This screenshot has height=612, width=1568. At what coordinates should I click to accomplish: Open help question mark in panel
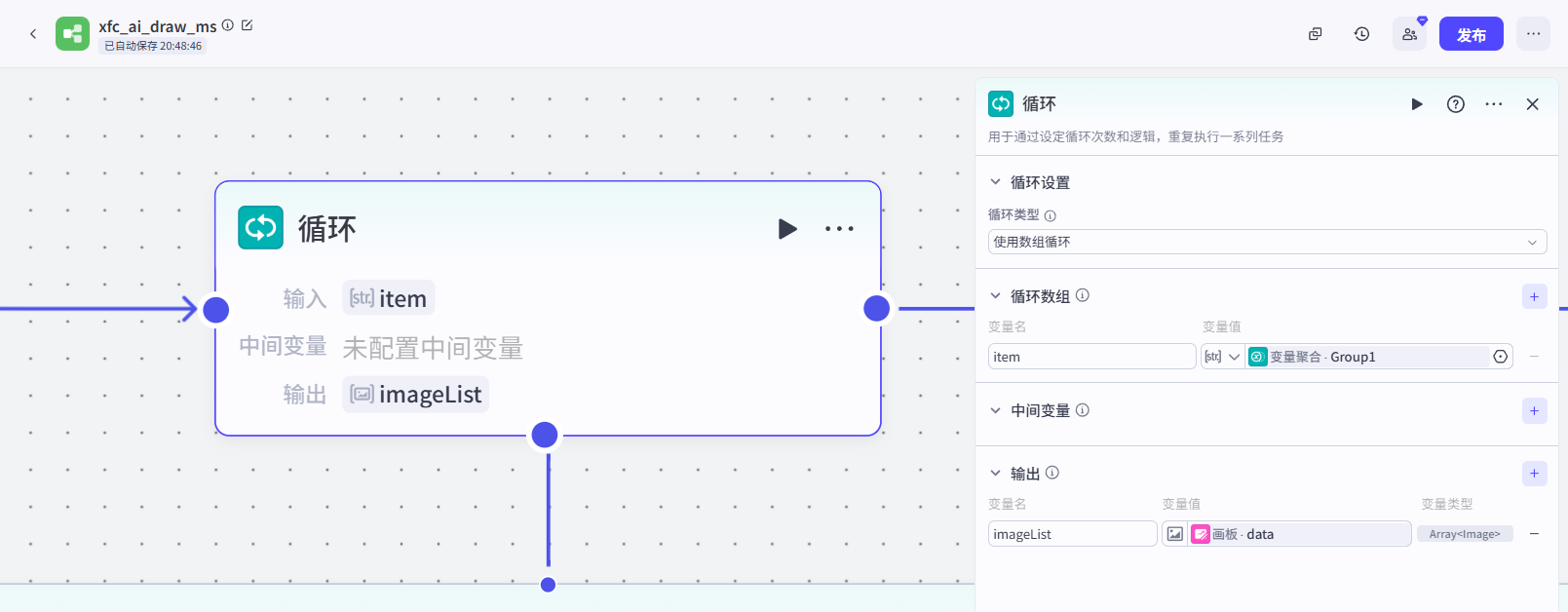[1456, 104]
